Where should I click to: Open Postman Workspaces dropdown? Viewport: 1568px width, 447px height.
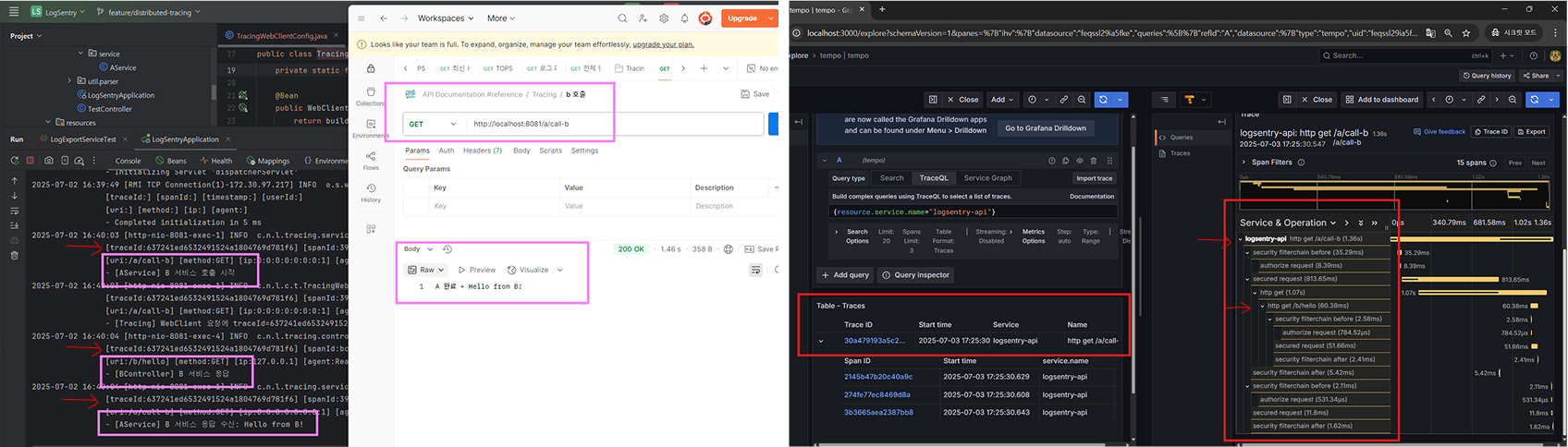coord(446,18)
